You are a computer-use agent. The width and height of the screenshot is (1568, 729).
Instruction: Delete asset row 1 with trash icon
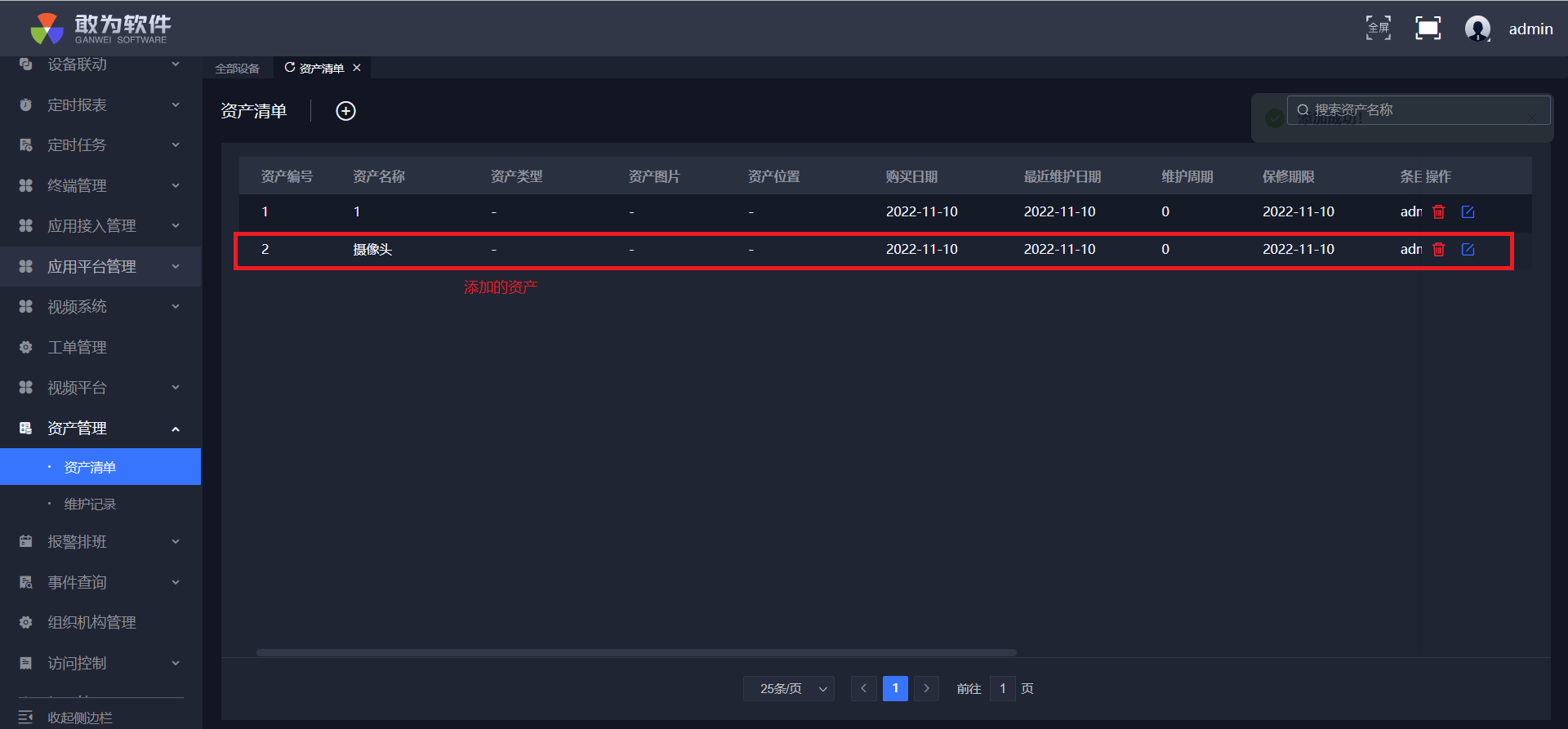[1439, 211]
